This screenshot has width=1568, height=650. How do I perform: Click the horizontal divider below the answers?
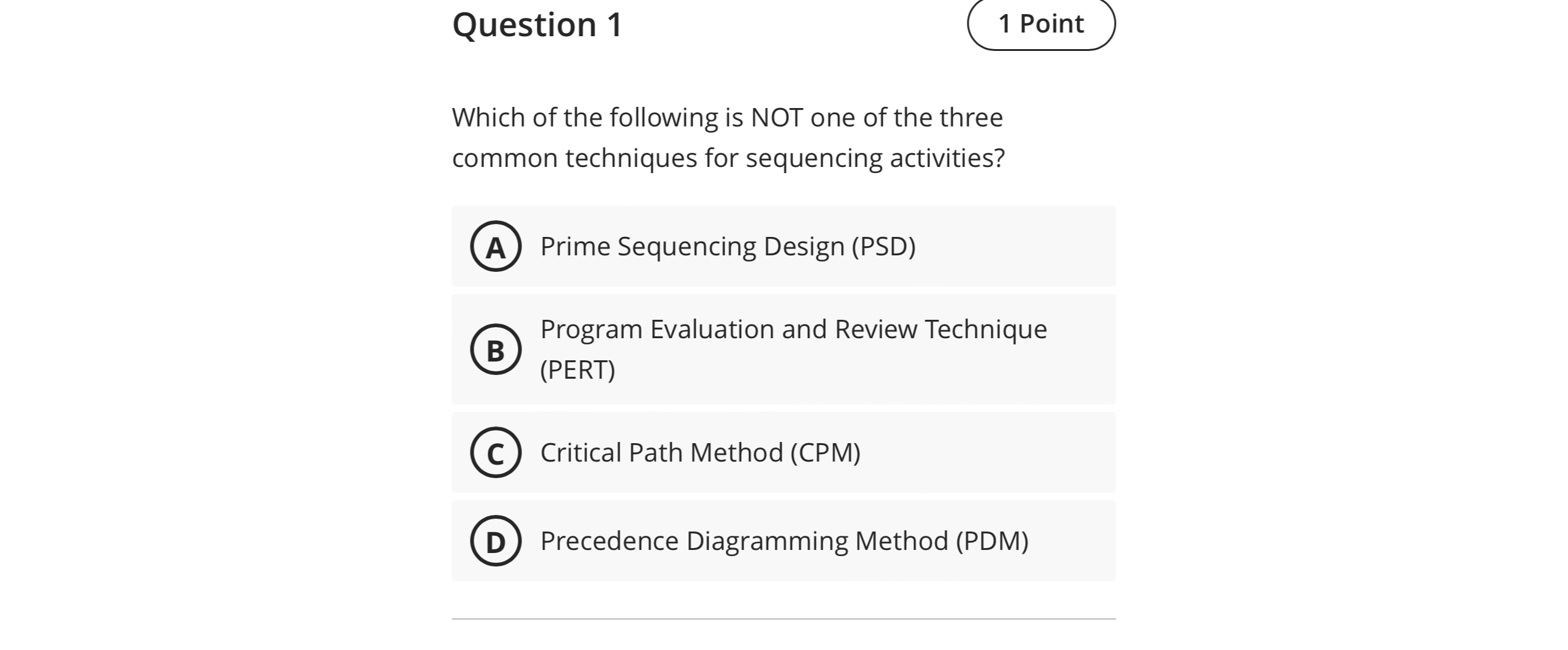coord(783,617)
